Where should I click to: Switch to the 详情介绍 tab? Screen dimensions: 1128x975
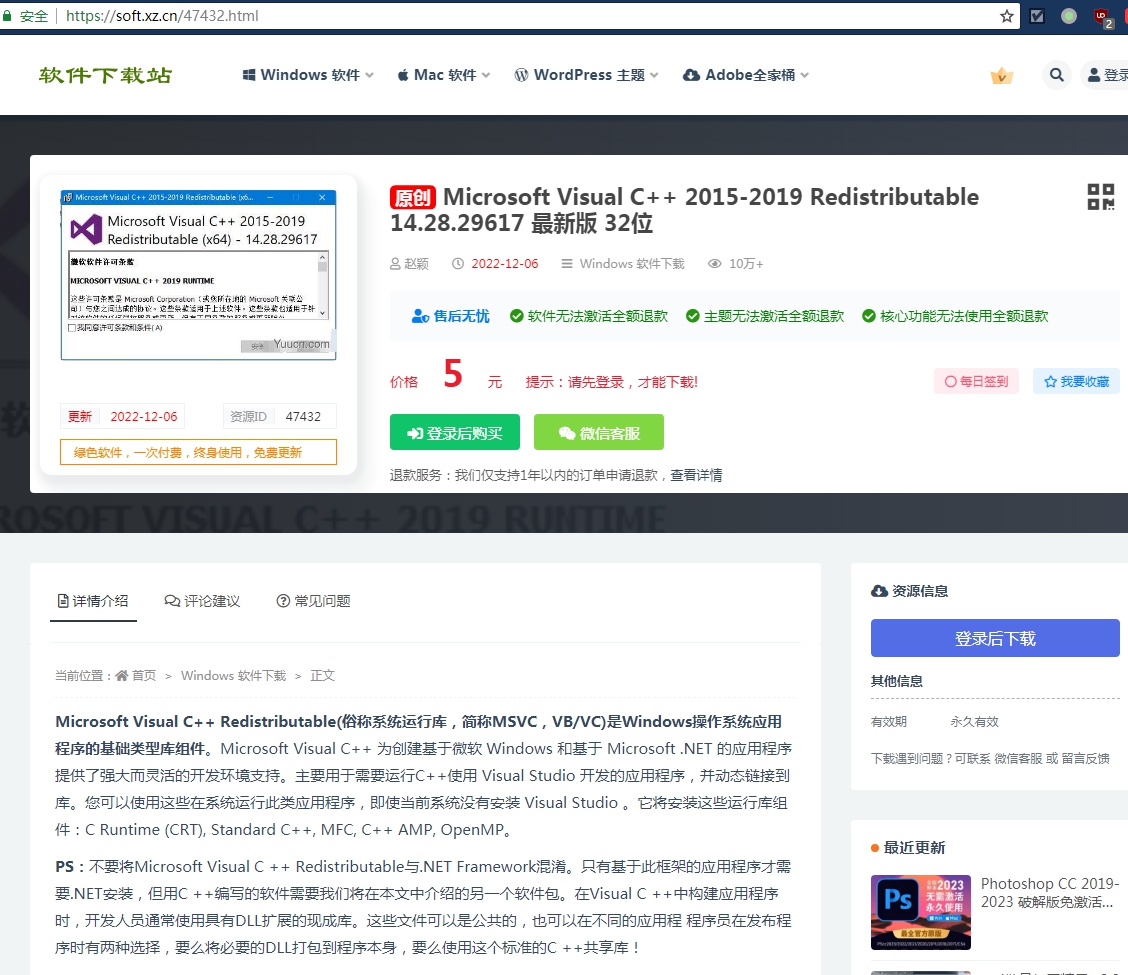(x=94, y=601)
